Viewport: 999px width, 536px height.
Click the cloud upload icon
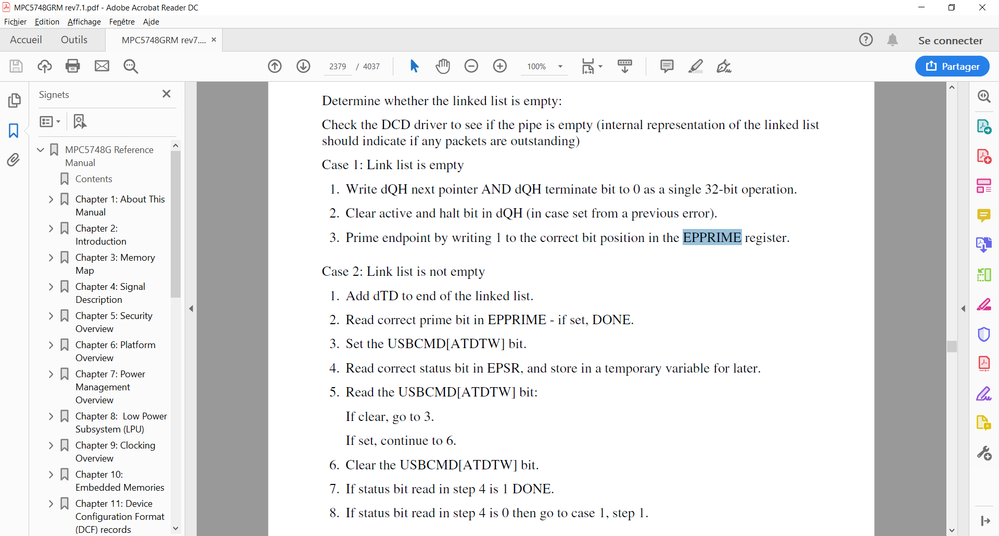point(45,66)
